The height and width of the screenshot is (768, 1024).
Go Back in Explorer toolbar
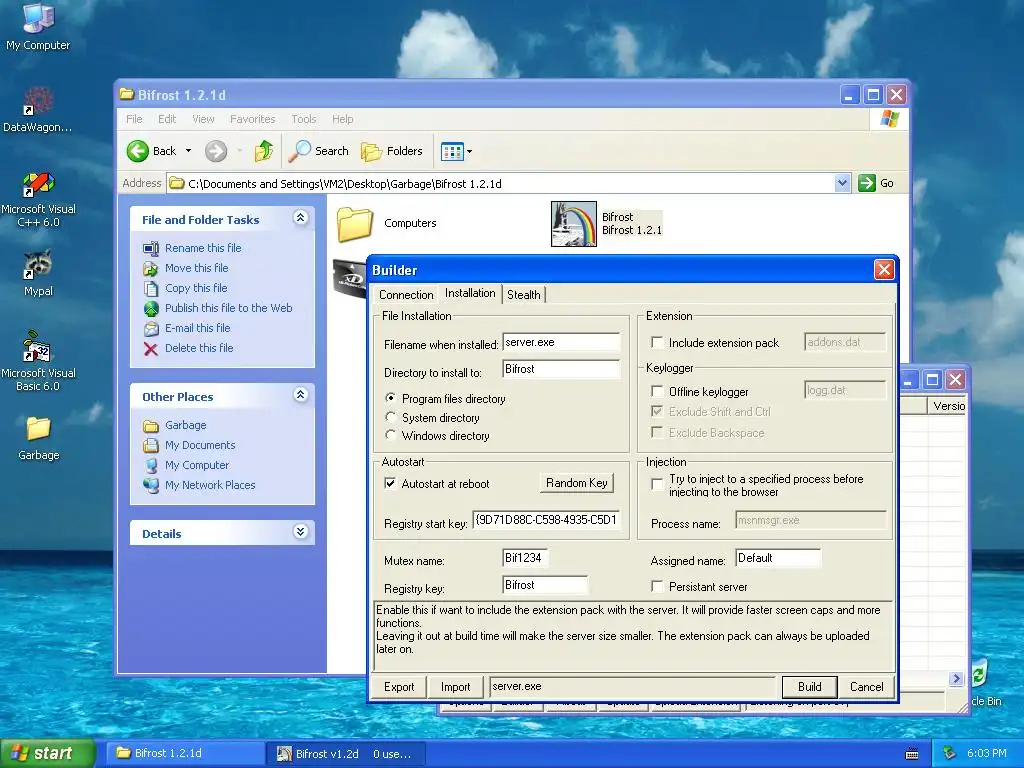coord(152,151)
